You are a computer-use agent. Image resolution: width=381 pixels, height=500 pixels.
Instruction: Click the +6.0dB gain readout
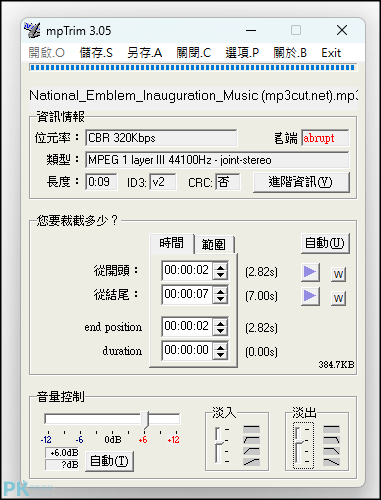pos(62,453)
